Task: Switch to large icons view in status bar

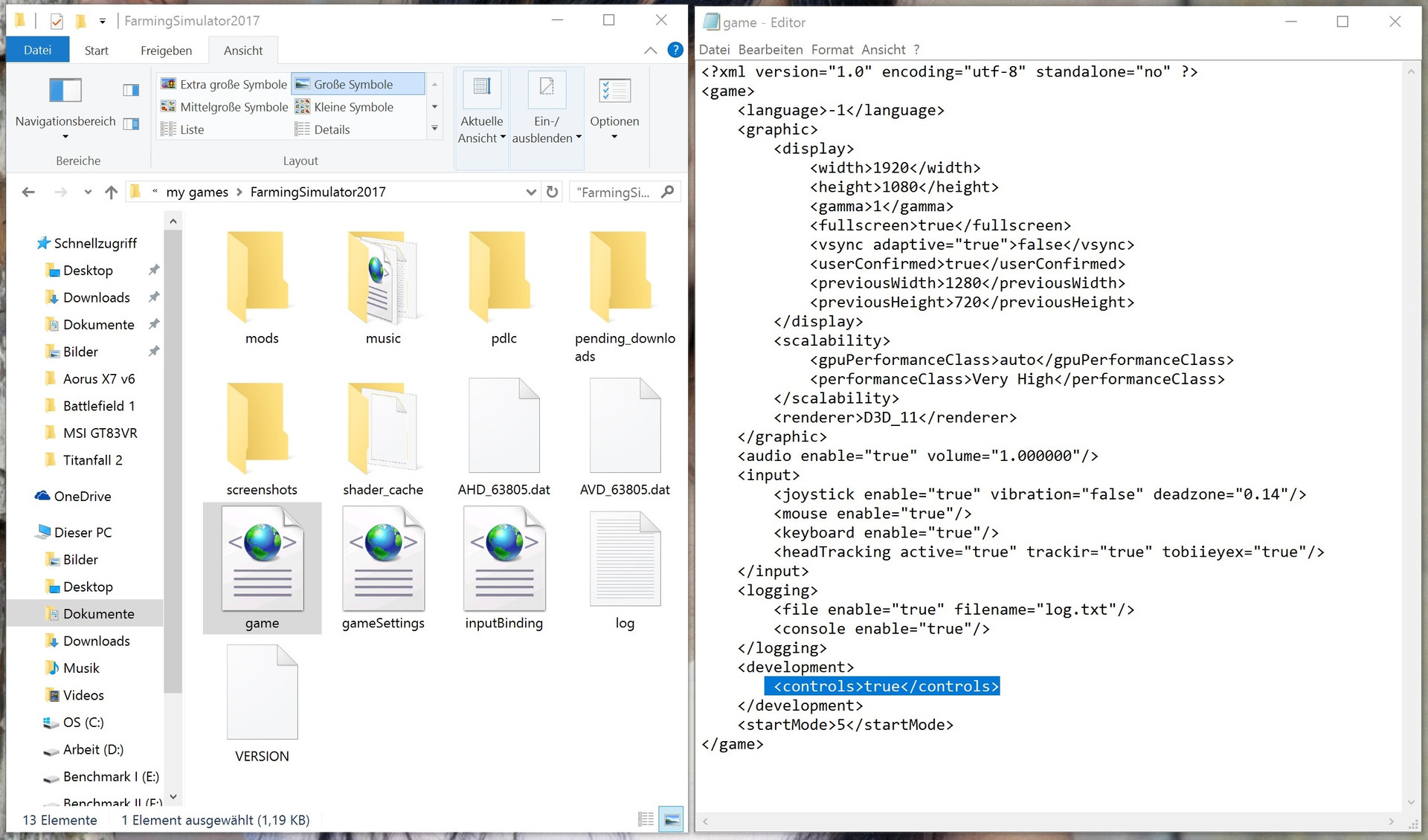Action: [672, 819]
